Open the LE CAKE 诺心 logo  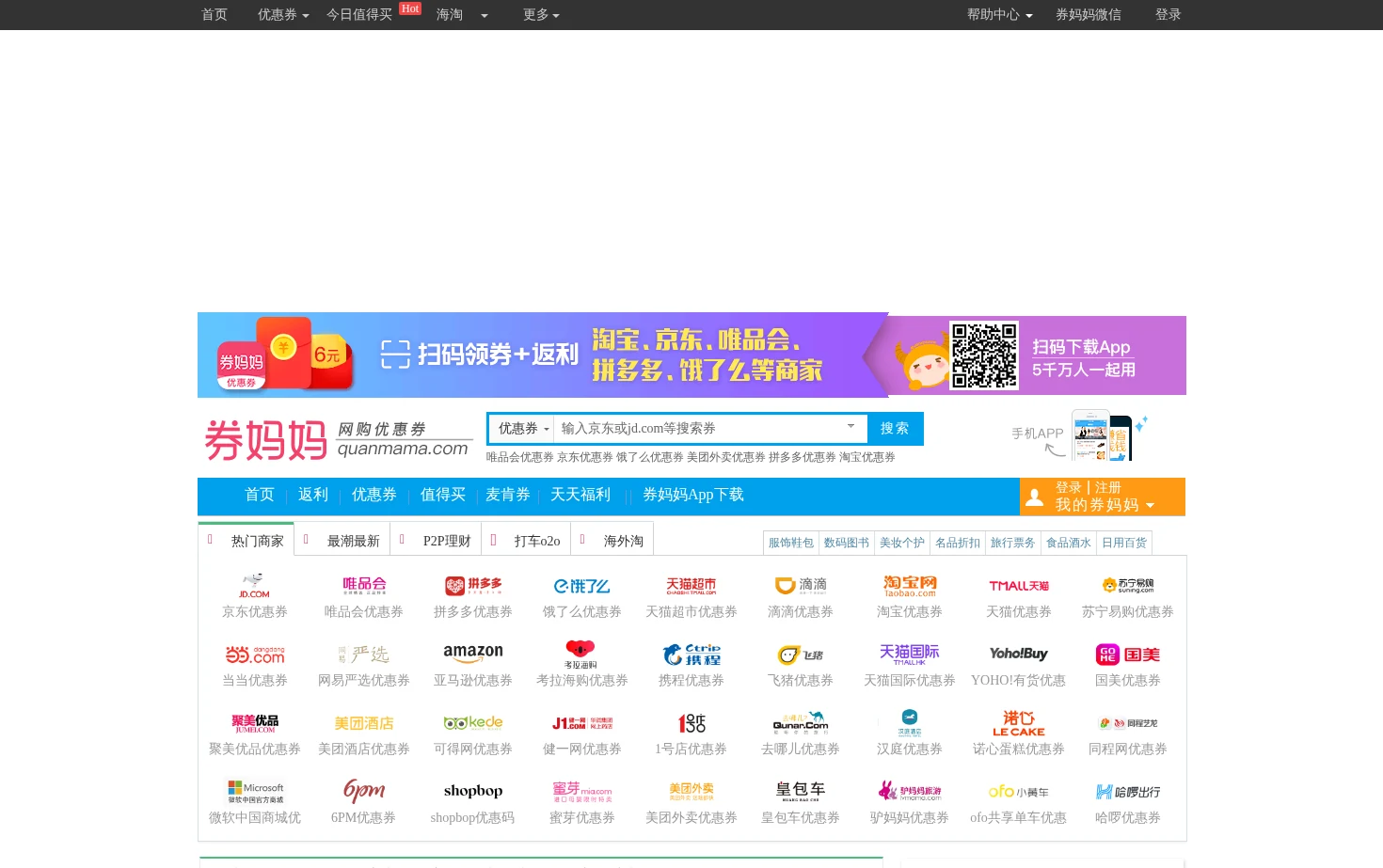coord(1018,722)
